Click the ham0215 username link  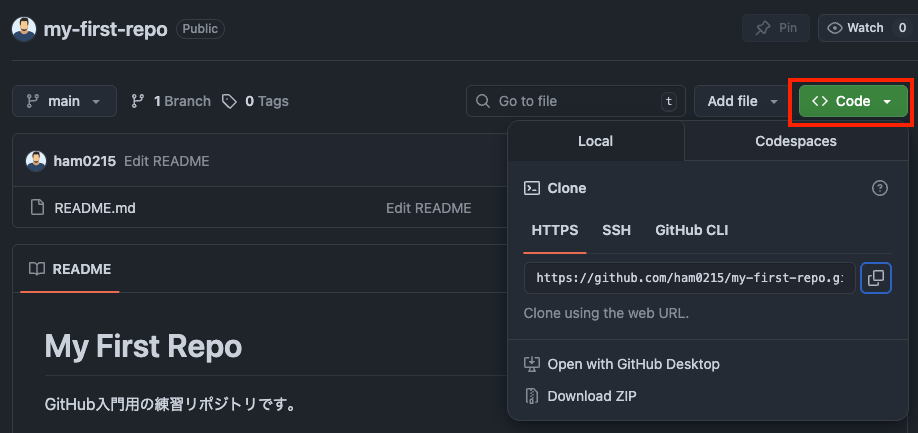[x=85, y=161]
